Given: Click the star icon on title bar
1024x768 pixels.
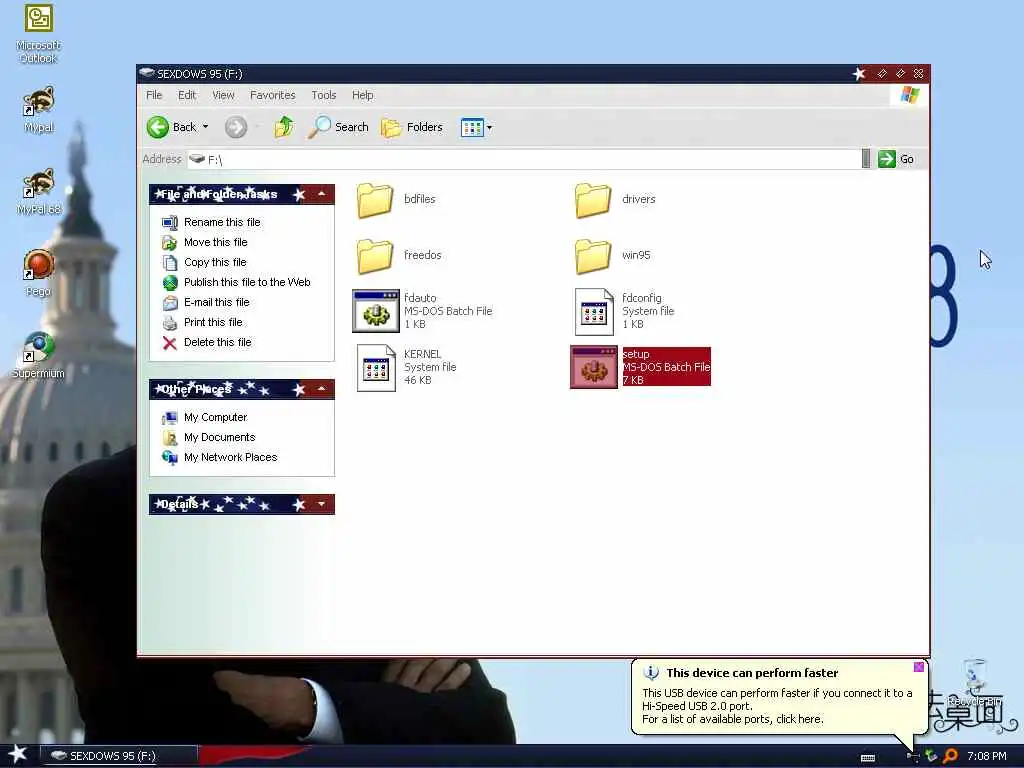Looking at the screenshot, I should 859,74.
